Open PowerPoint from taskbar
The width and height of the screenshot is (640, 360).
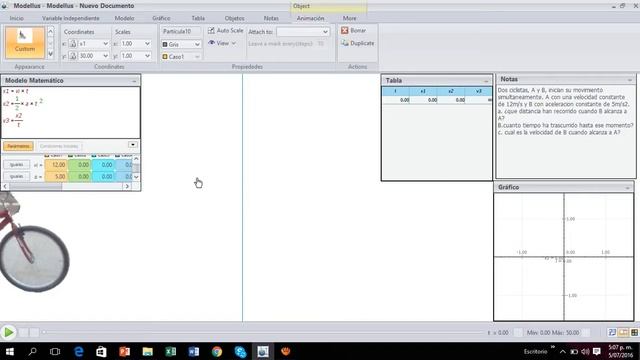coord(124,351)
